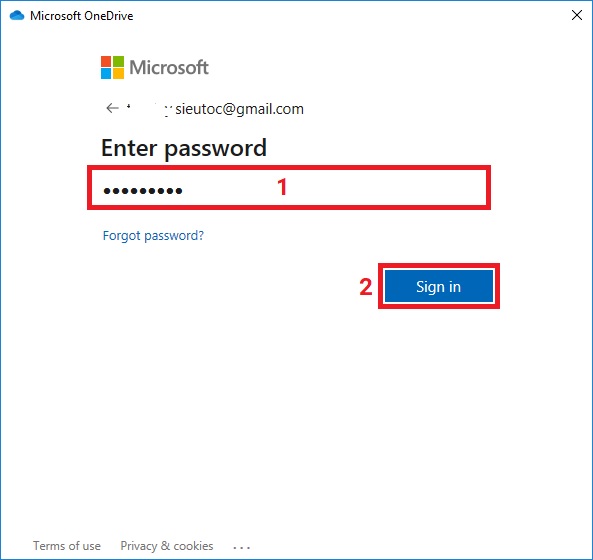The height and width of the screenshot is (560, 593).
Task: Click the Enter password heading
Action: tap(184, 148)
